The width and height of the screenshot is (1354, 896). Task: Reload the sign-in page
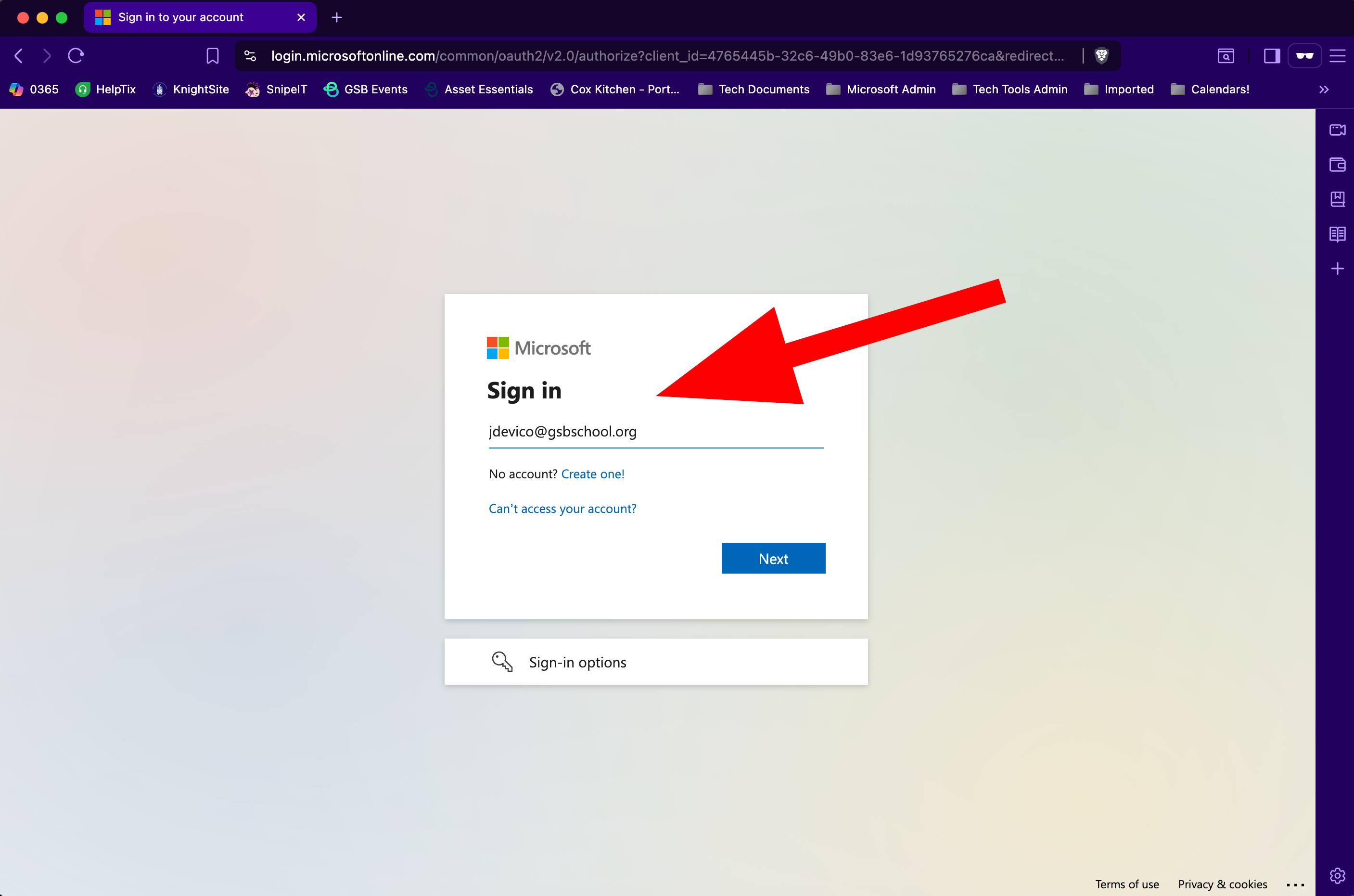76,55
